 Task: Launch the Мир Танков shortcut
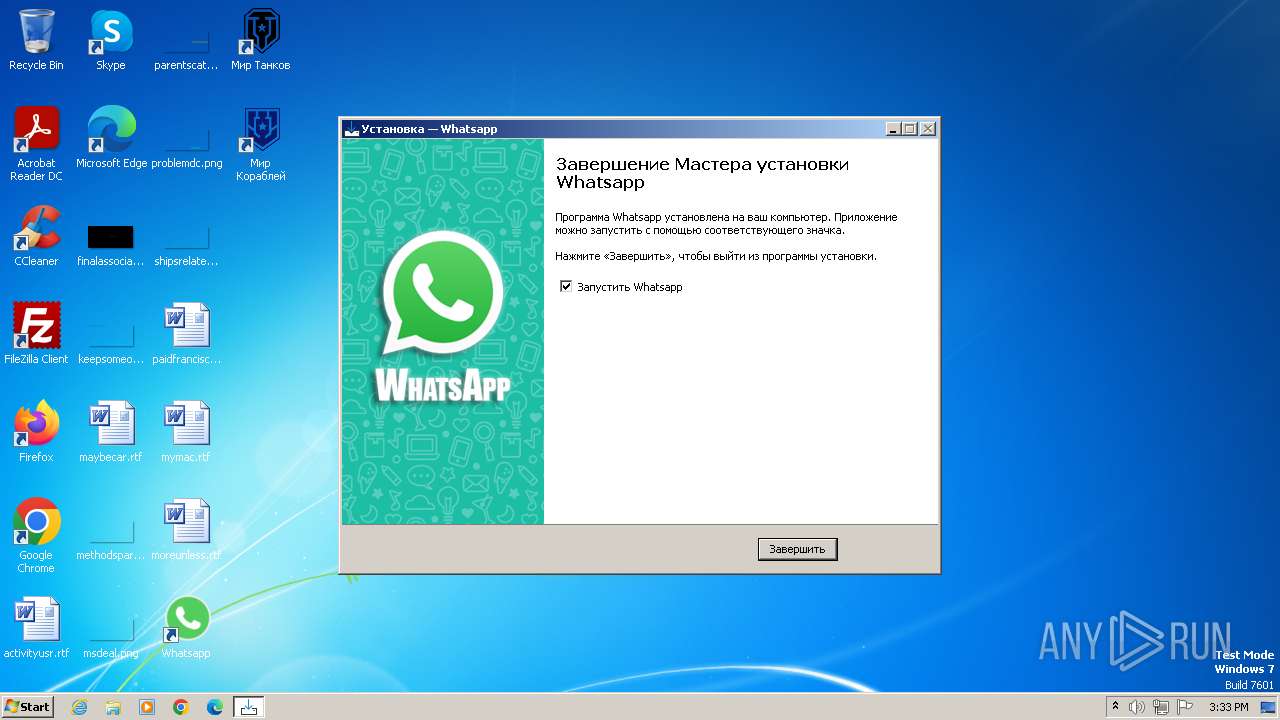click(x=261, y=40)
